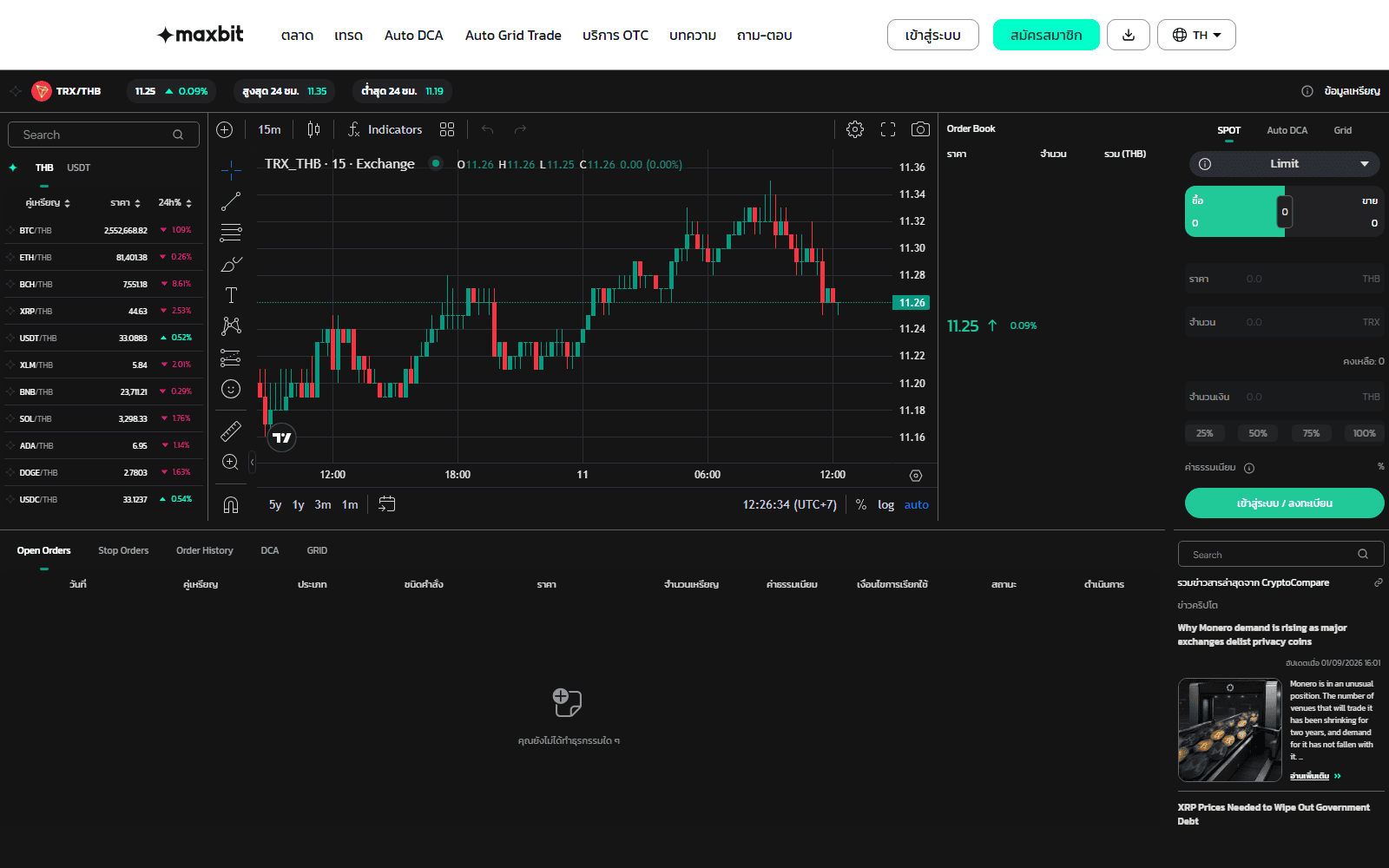
Task: Take a chart snapshot with camera icon
Action: tap(920, 129)
